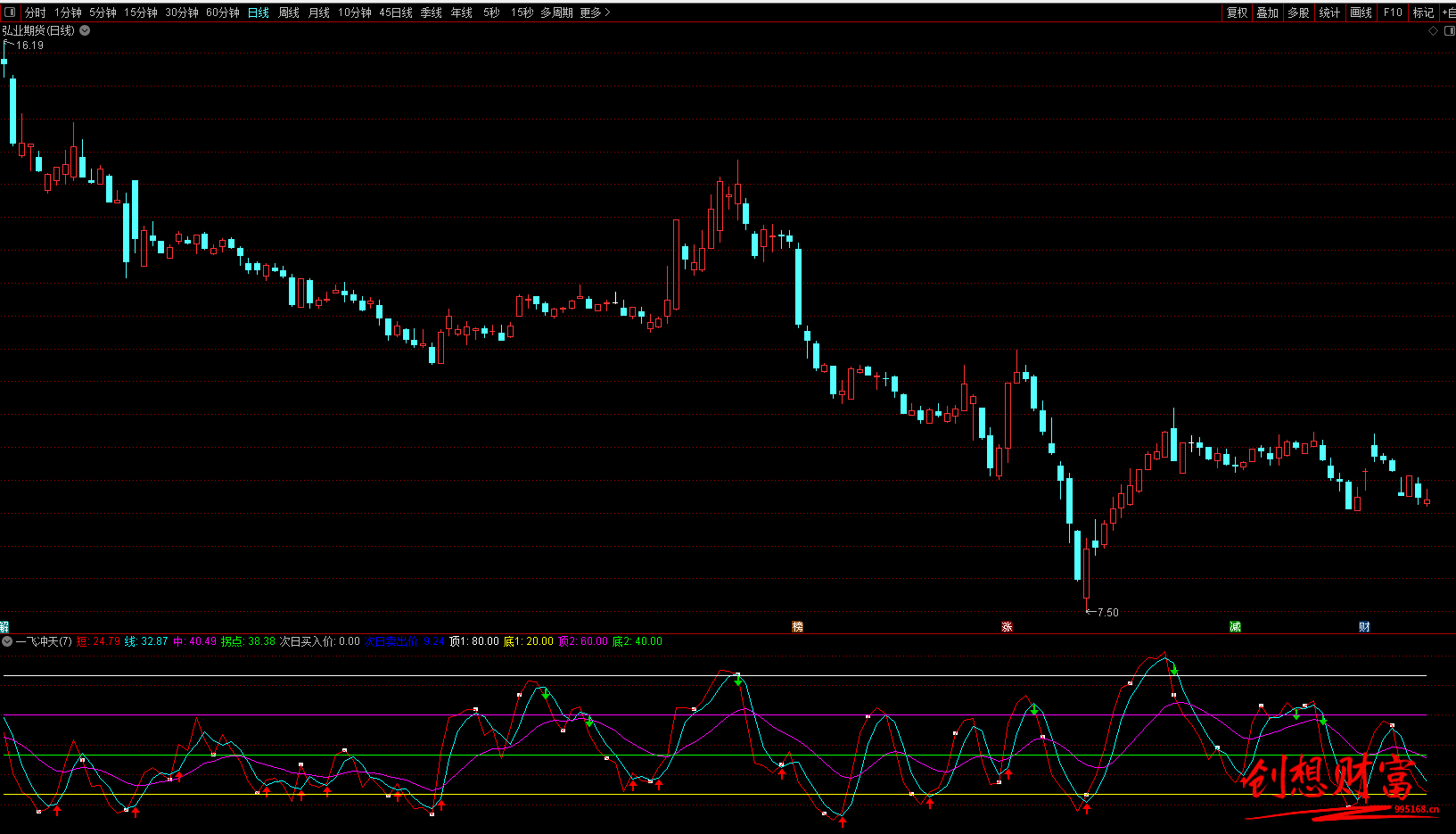The image size is (1456, 834).
Task: Click the 多股 multi-stock button
Action: click(x=1298, y=12)
